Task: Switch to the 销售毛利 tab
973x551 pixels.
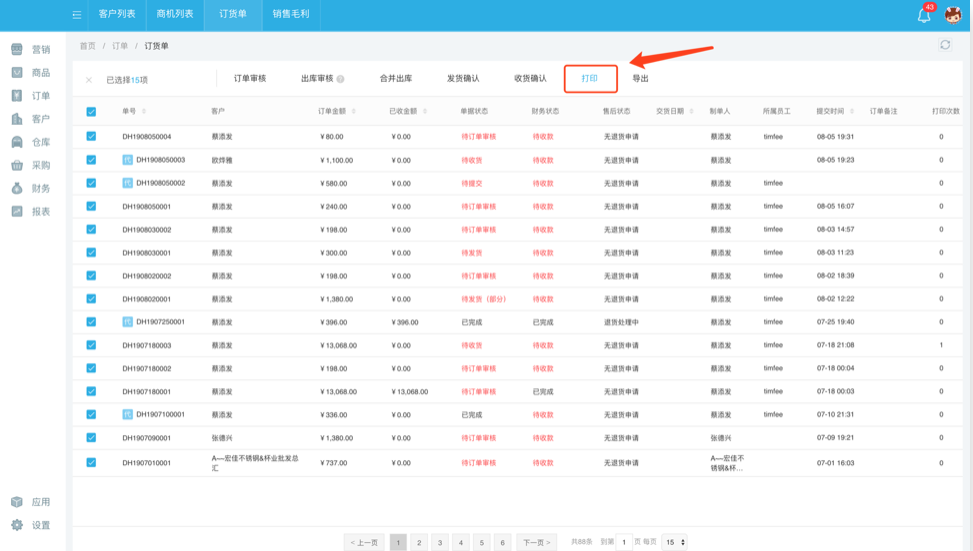Action: click(x=291, y=14)
